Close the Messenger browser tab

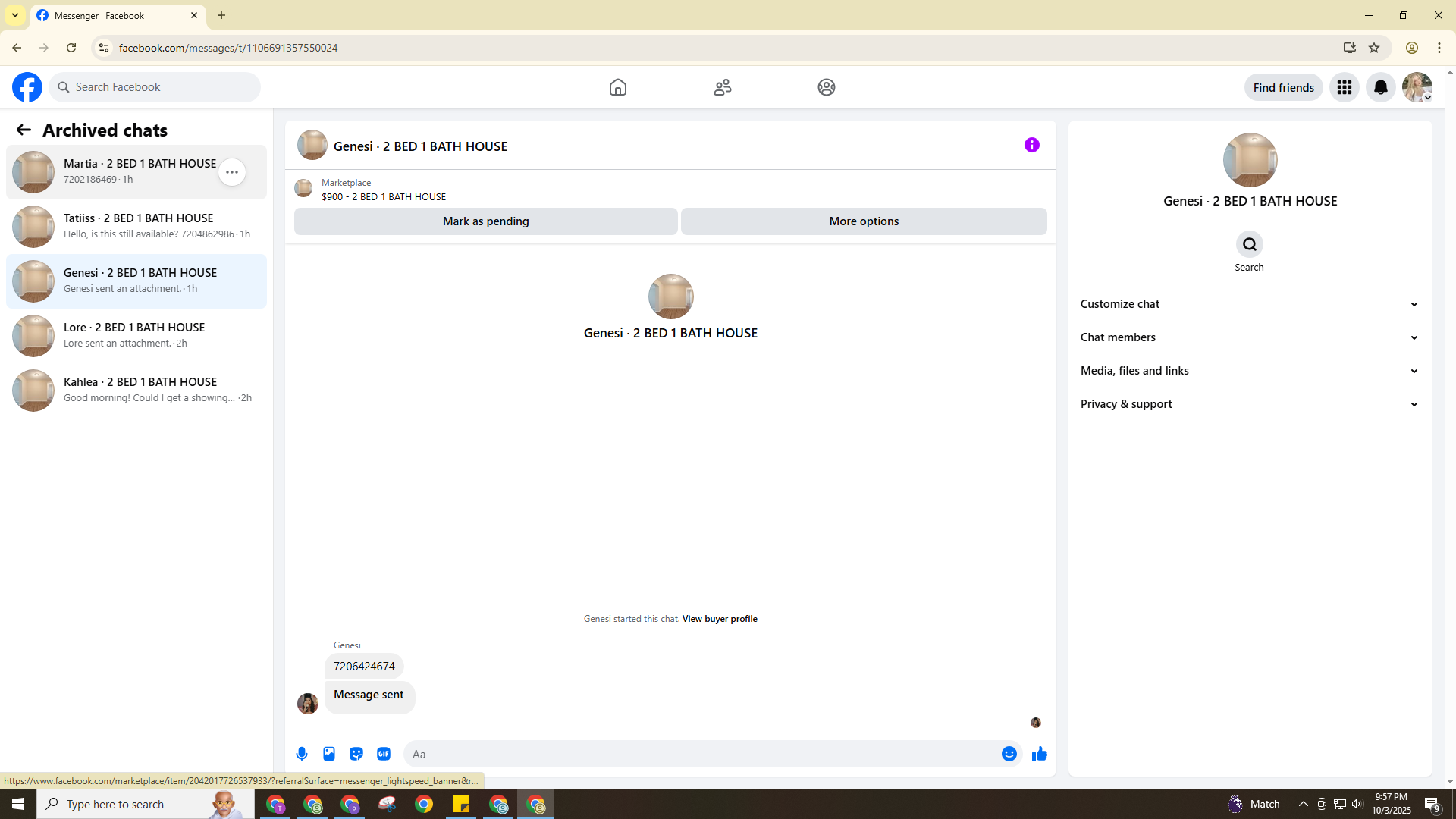tap(194, 15)
